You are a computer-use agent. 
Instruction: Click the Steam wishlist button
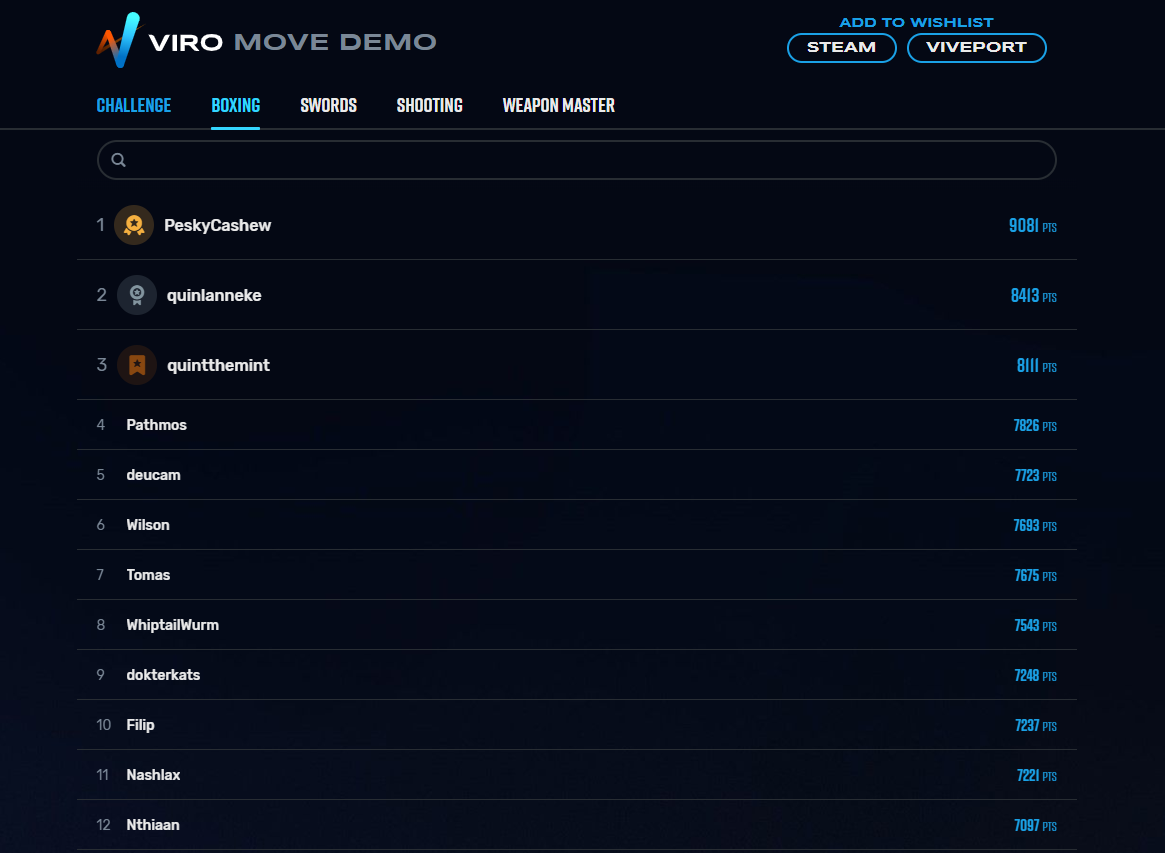tap(842, 48)
